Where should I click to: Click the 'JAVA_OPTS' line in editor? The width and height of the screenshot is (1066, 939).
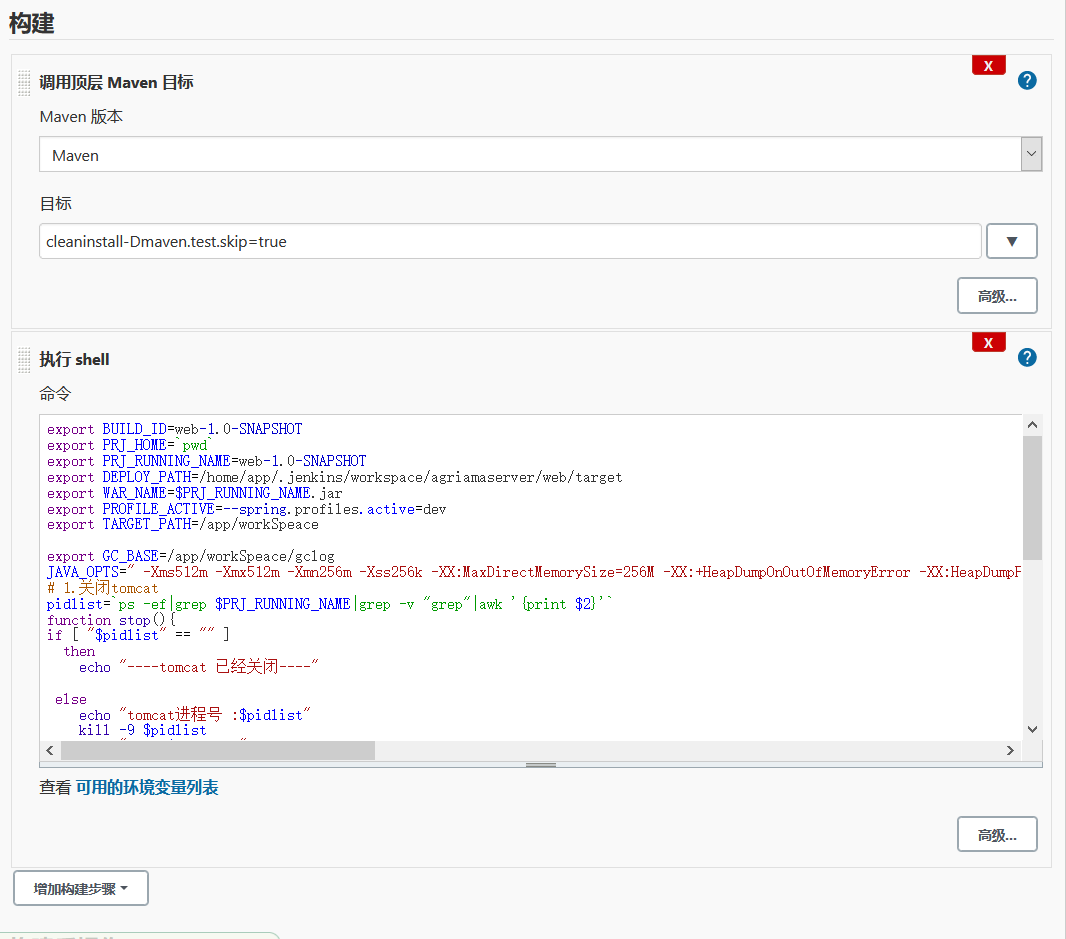(x=534, y=572)
